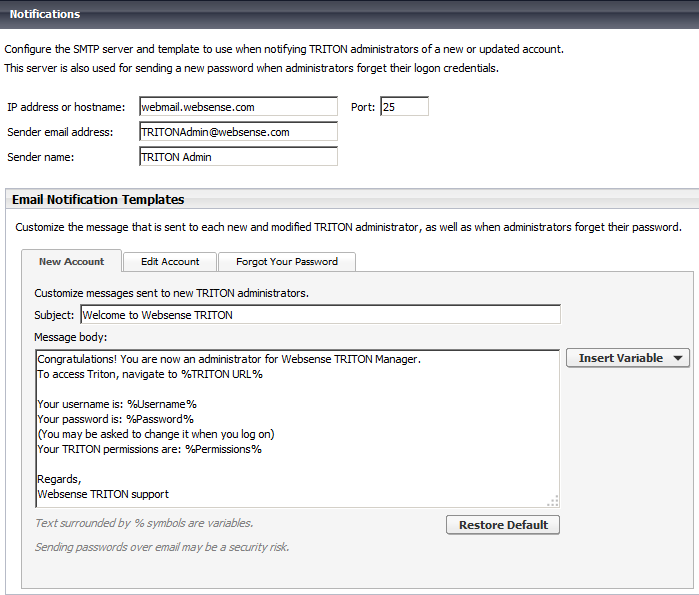This screenshot has width=699, height=595.
Task: Click the '%Permissions%' variable in message
Action: 223,449
